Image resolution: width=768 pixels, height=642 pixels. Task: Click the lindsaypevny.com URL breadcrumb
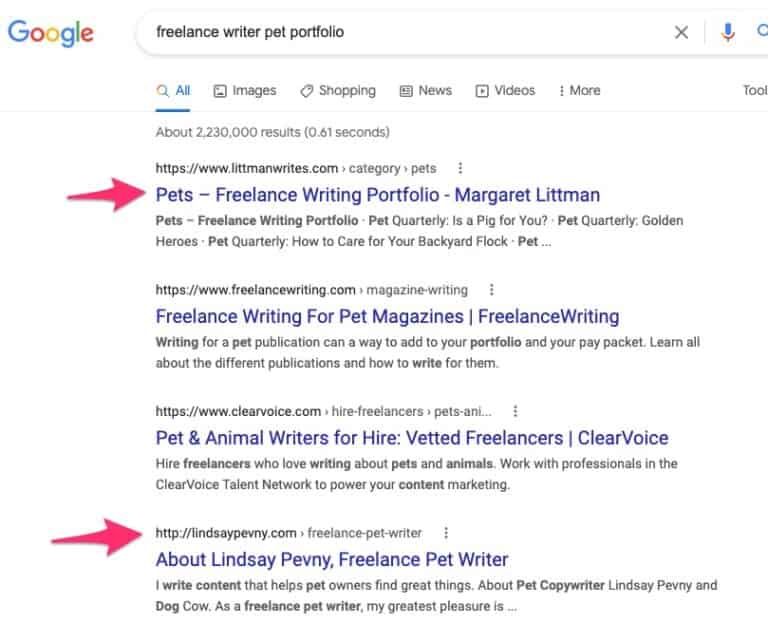point(288,533)
